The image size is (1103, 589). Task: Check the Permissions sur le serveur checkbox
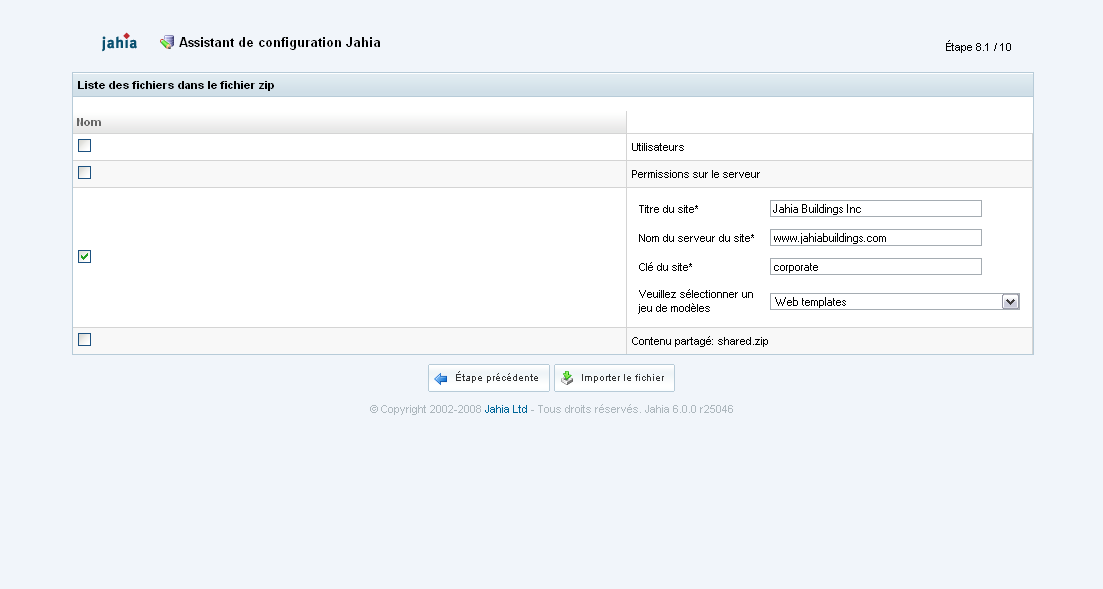[x=84, y=172]
